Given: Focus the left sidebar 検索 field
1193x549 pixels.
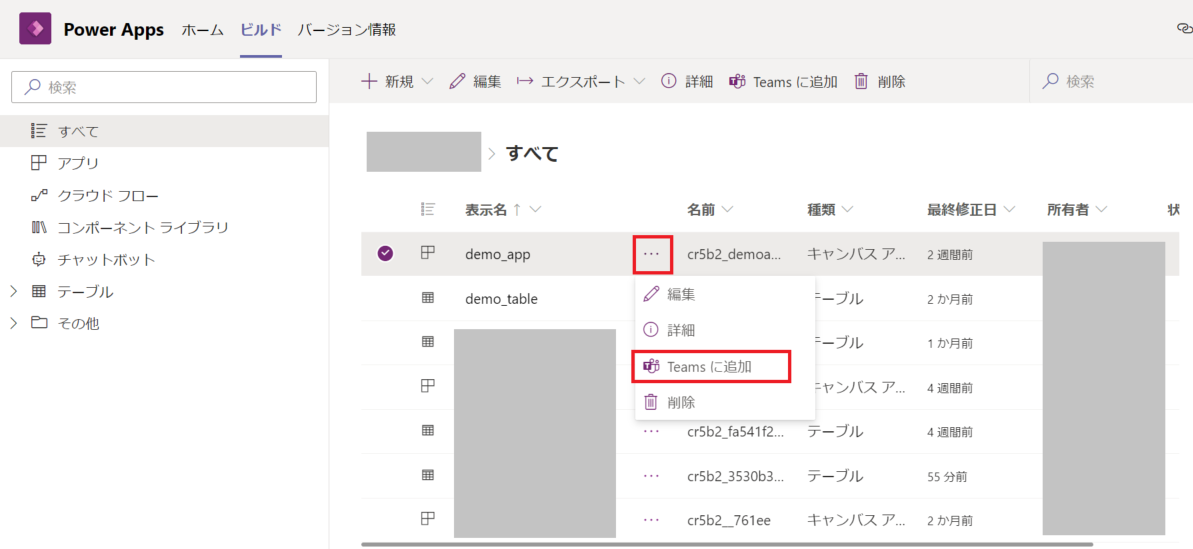Looking at the screenshot, I should pyautogui.click(x=164, y=87).
